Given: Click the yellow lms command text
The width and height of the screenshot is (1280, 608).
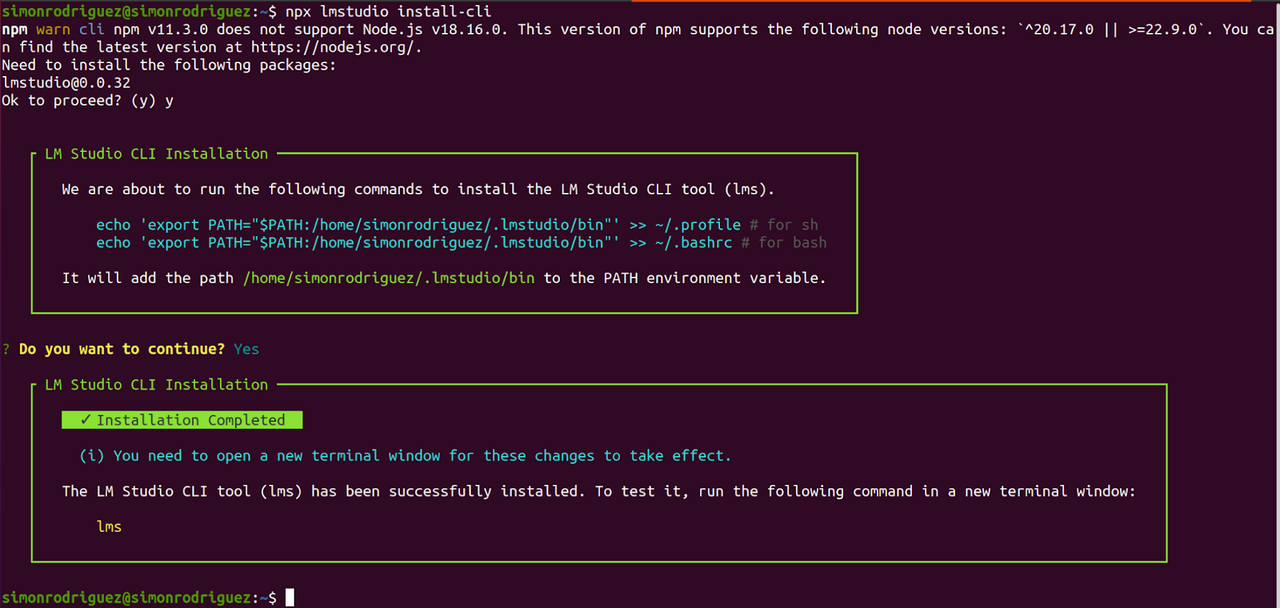Looking at the screenshot, I should 109,526.
